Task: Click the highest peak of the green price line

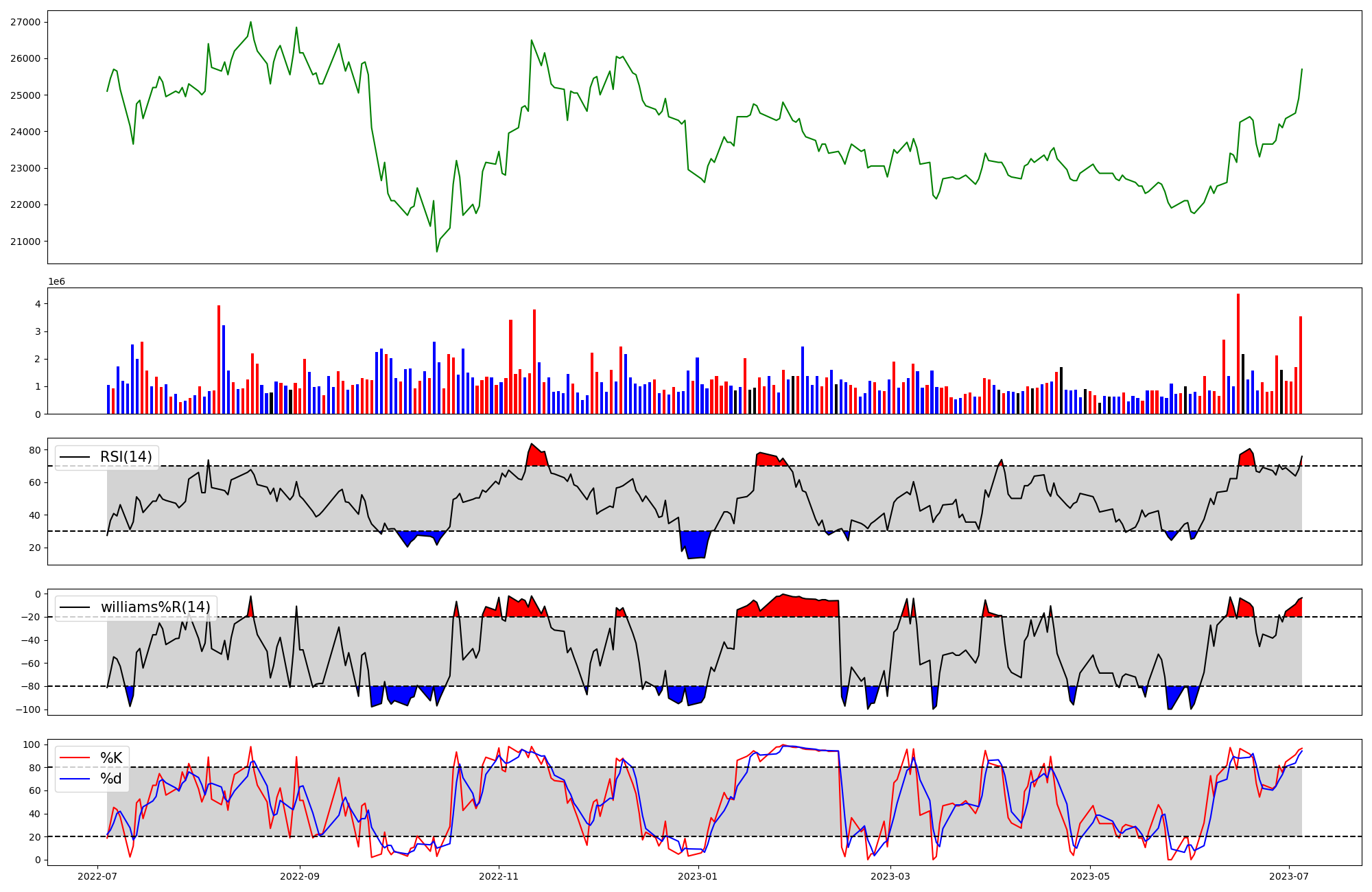Action: coord(250,22)
